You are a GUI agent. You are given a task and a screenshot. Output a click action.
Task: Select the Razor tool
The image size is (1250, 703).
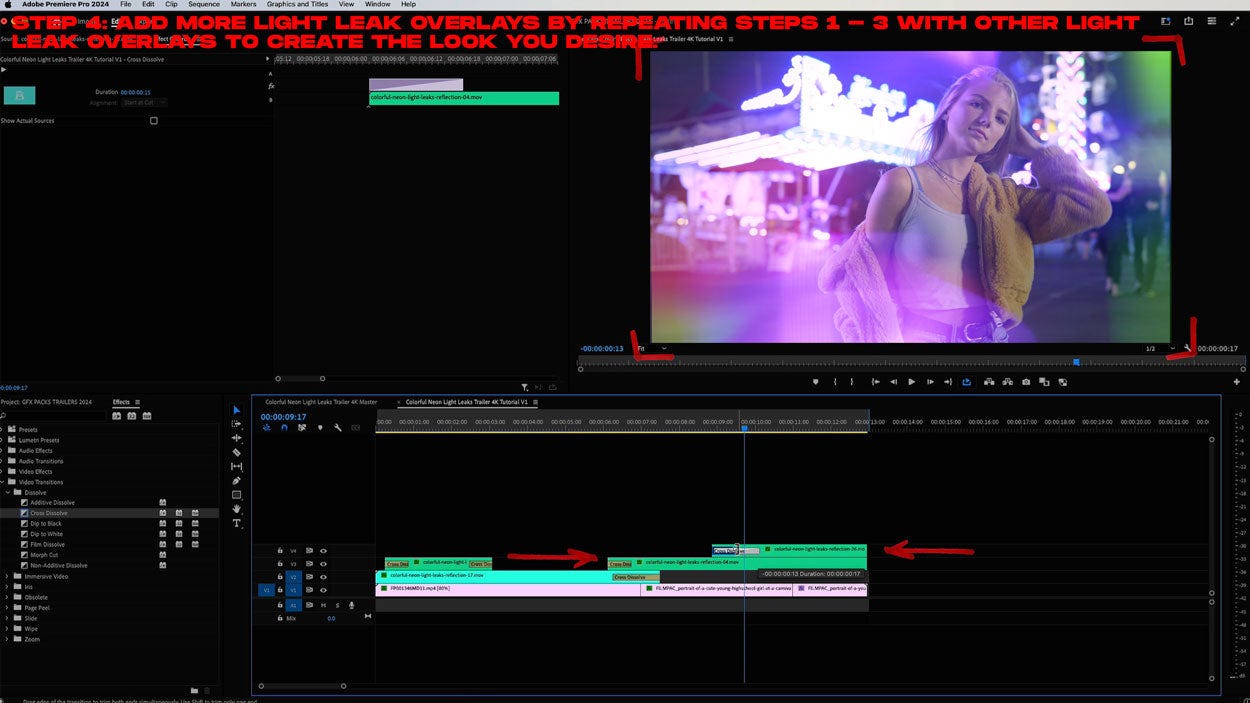click(236, 452)
